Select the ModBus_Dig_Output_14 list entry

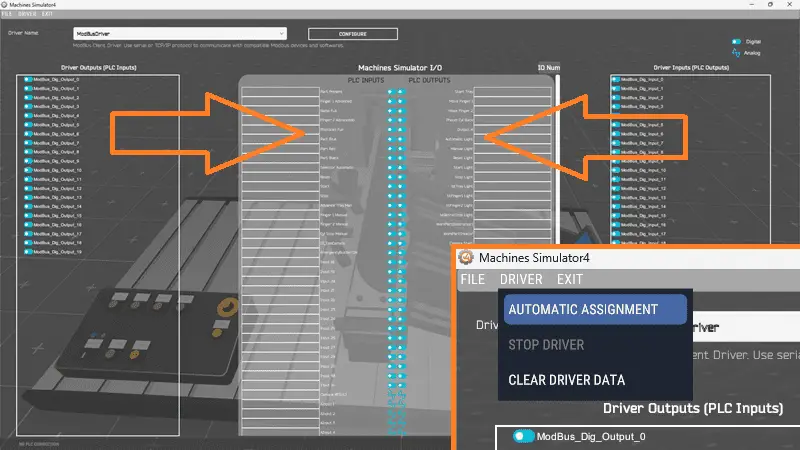(x=53, y=206)
